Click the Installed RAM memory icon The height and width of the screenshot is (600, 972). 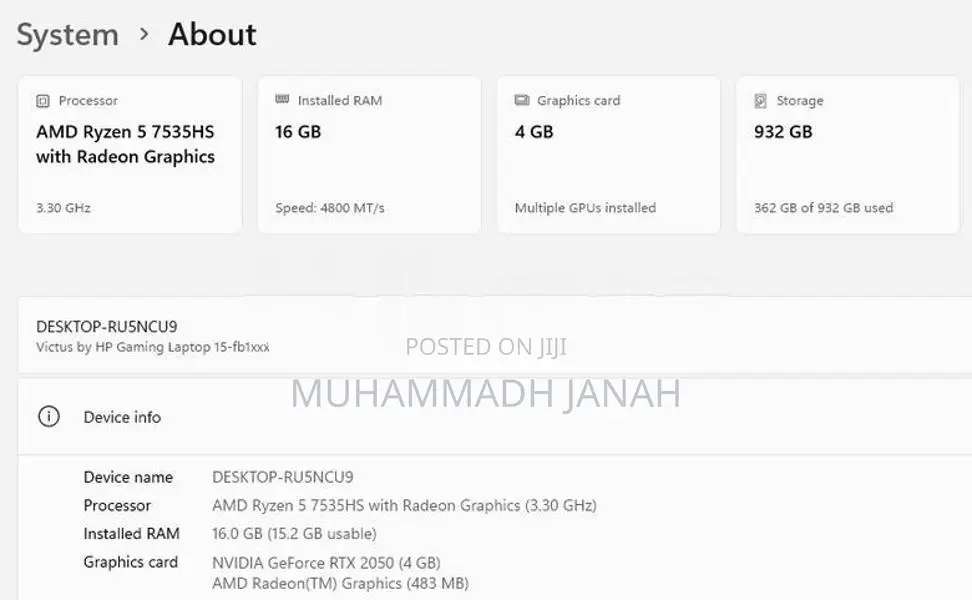282,100
